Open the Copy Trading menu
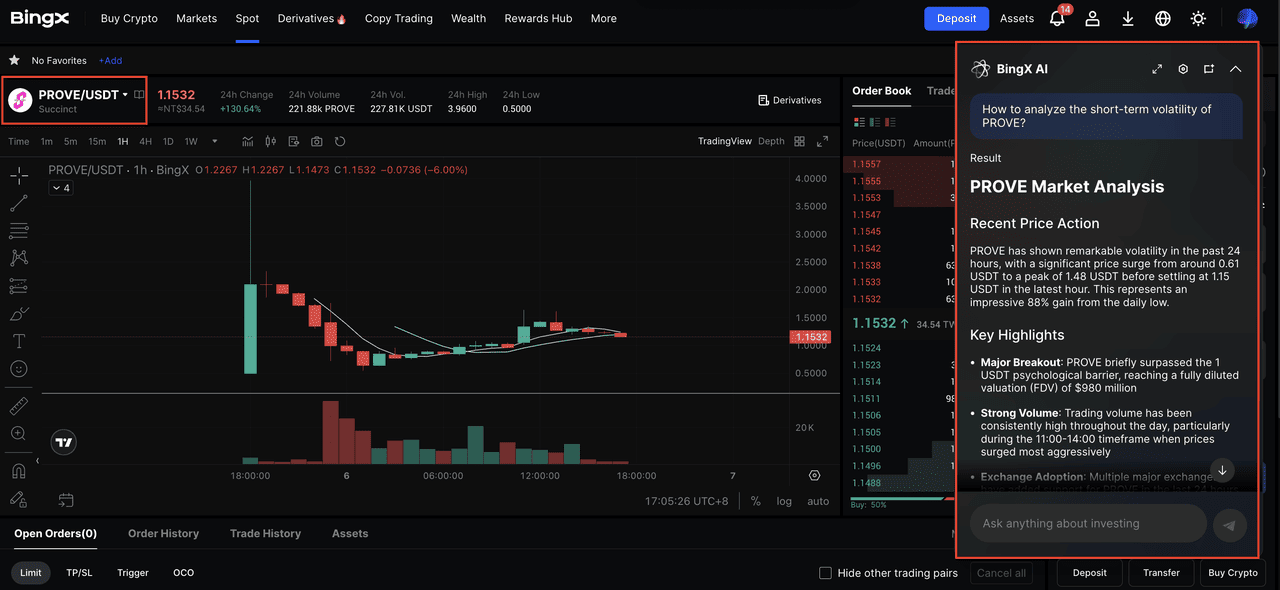Image resolution: width=1280 pixels, height=590 pixels. point(398,18)
